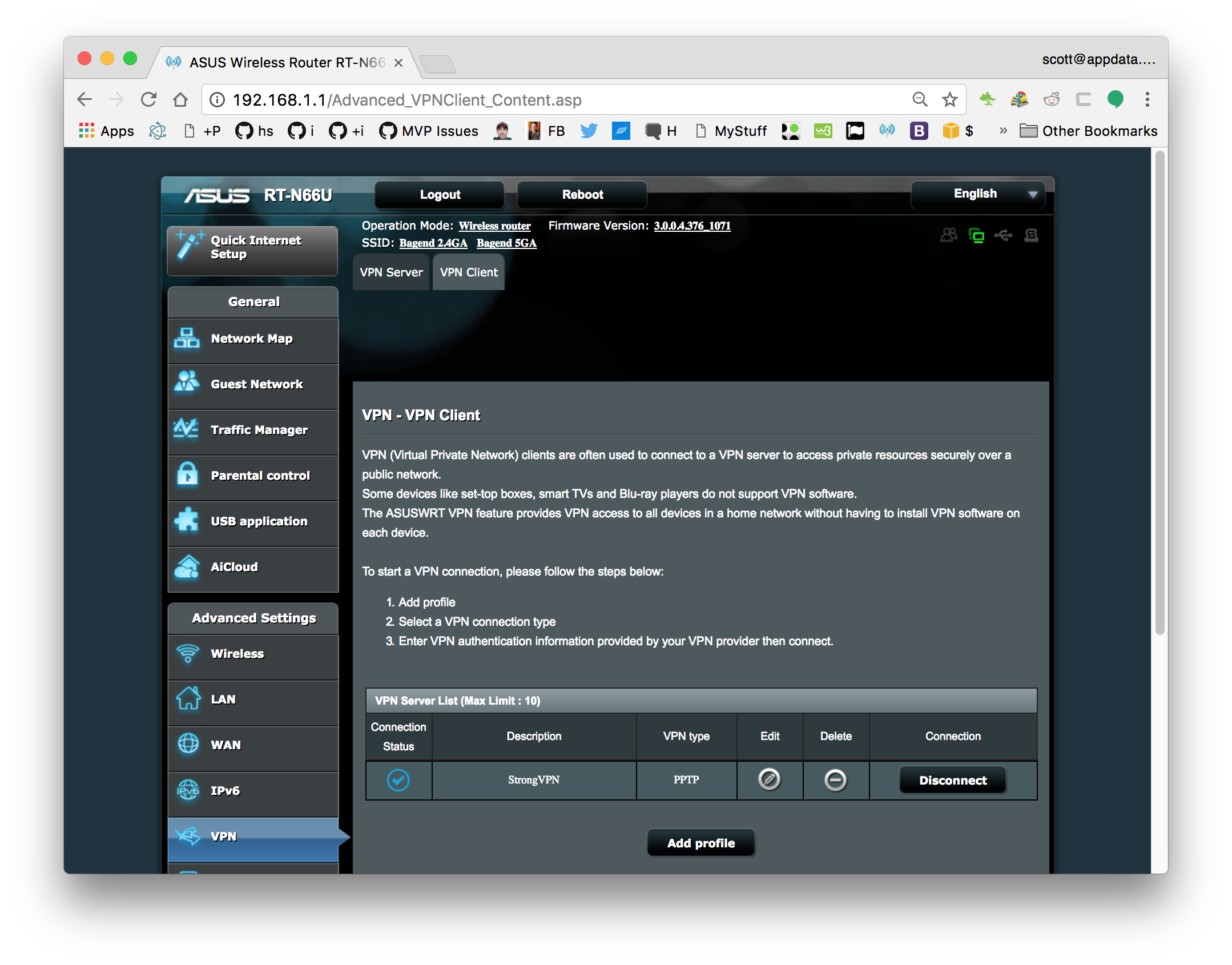The width and height of the screenshot is (1232, 965).
Task: Open Bagend 2.4GA SSID link
Action: click(x=433, y=243)
